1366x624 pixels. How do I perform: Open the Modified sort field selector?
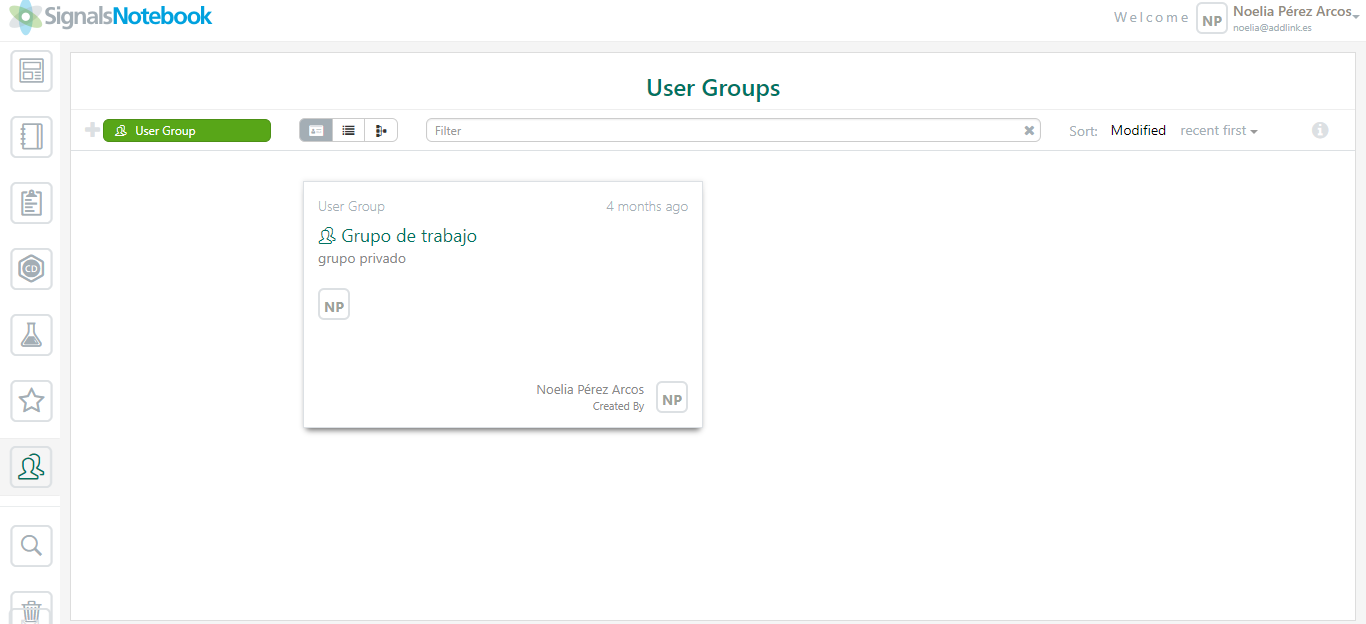point(1138,130)
